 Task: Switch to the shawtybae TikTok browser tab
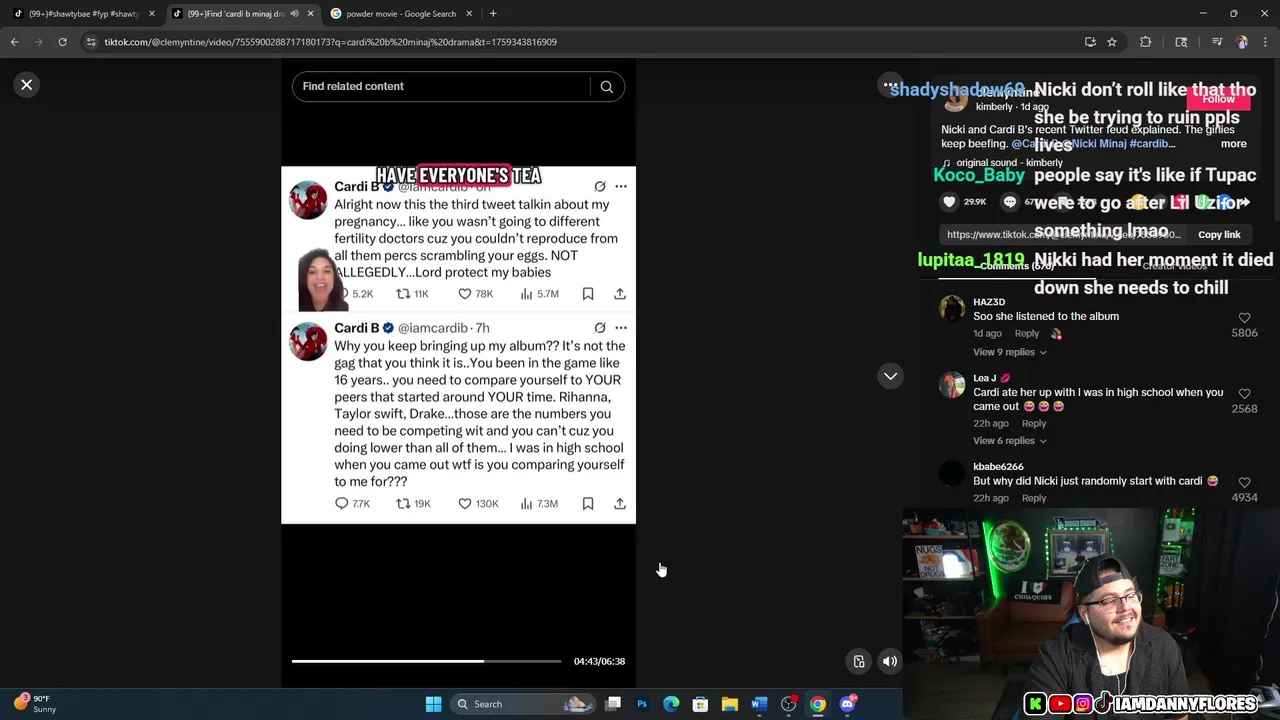point(82,14)
